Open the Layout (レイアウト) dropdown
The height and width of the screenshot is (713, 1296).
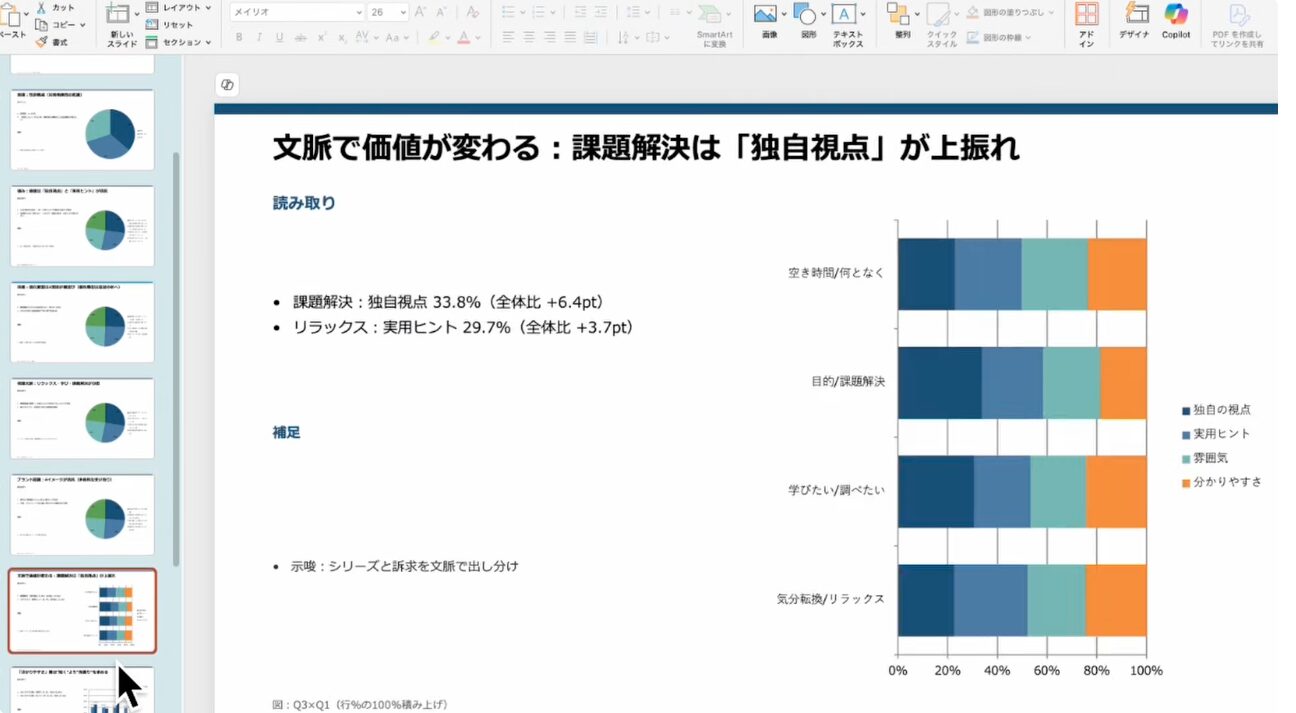click(179, 8)
